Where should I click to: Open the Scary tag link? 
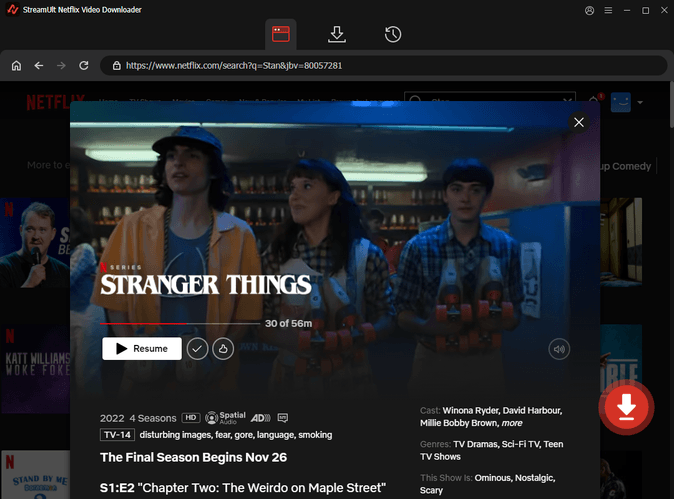pyautogui.click(x=431, y=490)
